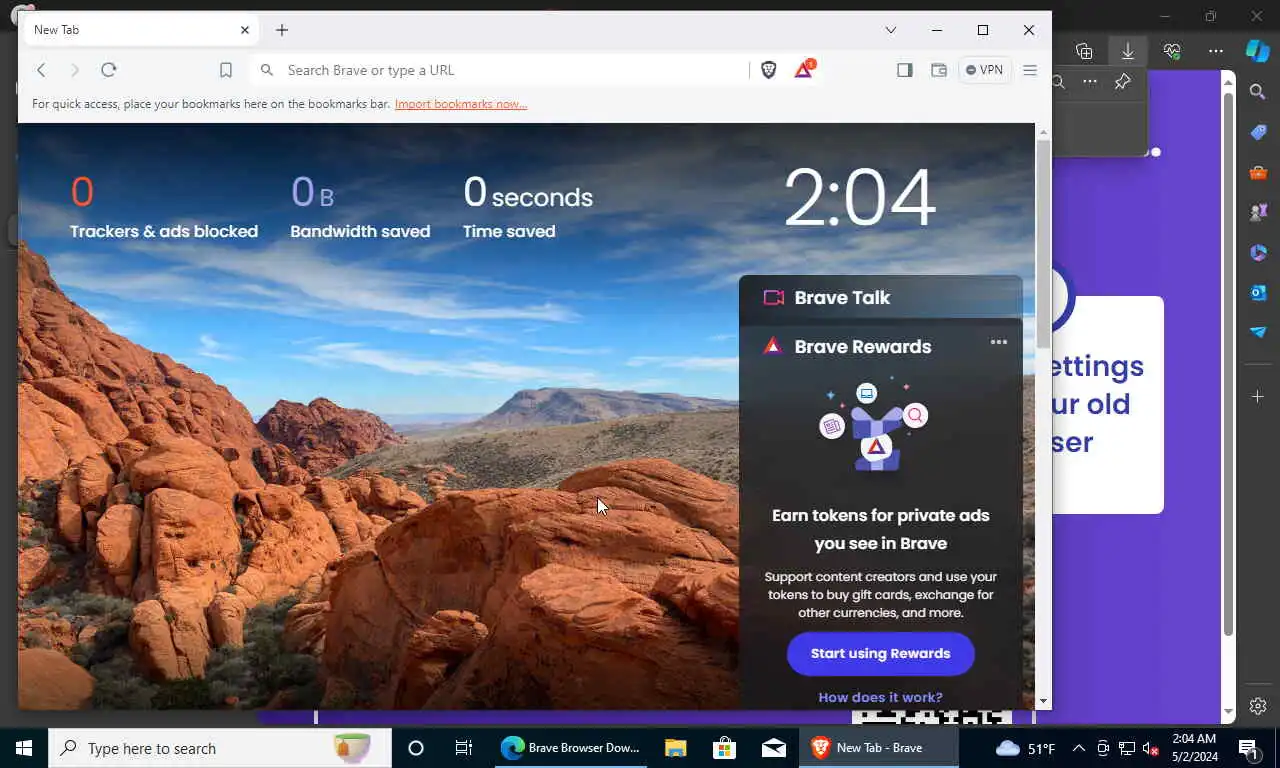Click the 2:04 clock widget

(860, 198)
